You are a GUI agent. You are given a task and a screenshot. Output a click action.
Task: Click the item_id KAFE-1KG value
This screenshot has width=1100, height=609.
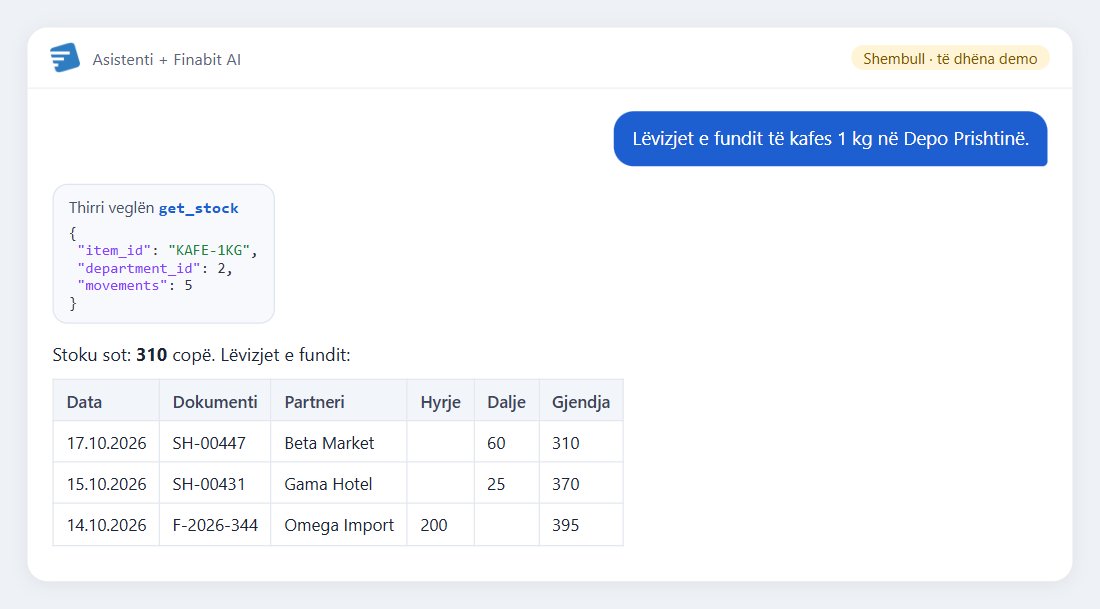pos(209,250)
